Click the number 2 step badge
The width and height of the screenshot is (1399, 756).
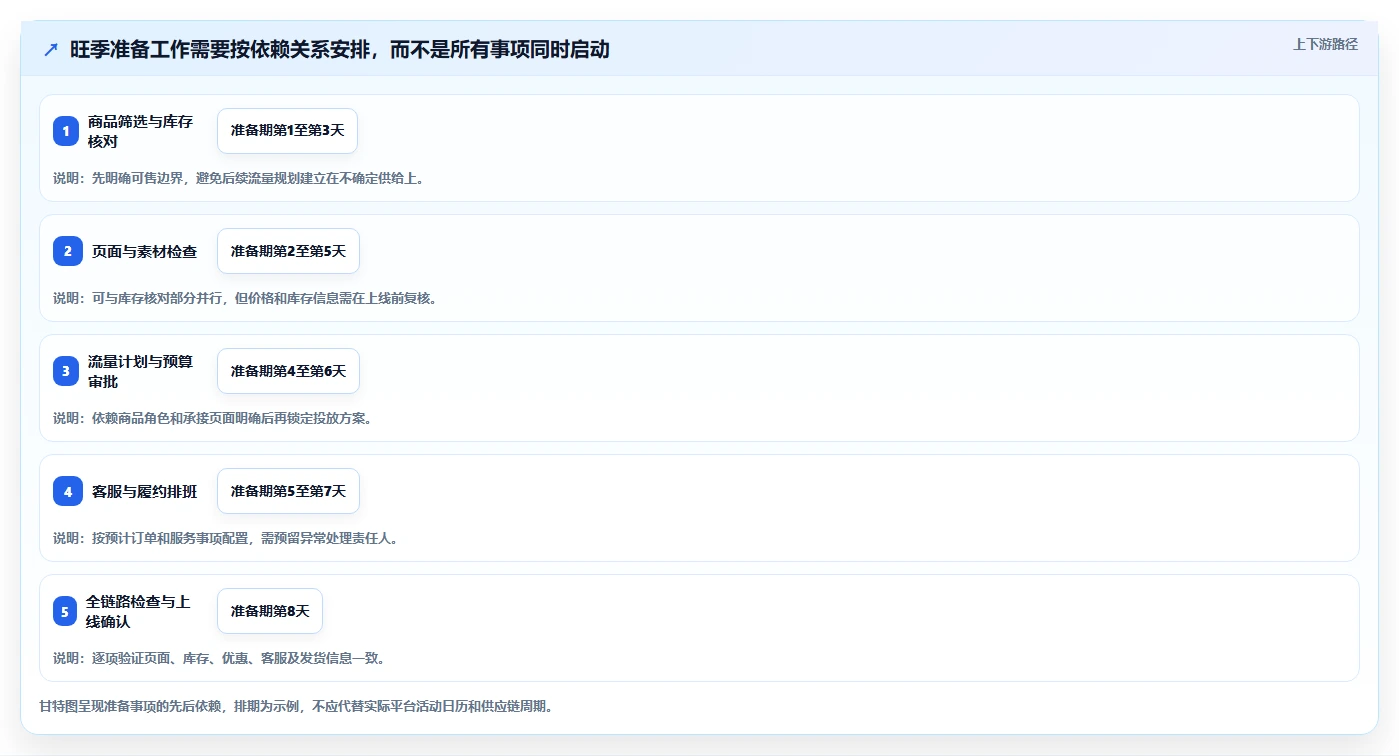click(x=68, y=251)
